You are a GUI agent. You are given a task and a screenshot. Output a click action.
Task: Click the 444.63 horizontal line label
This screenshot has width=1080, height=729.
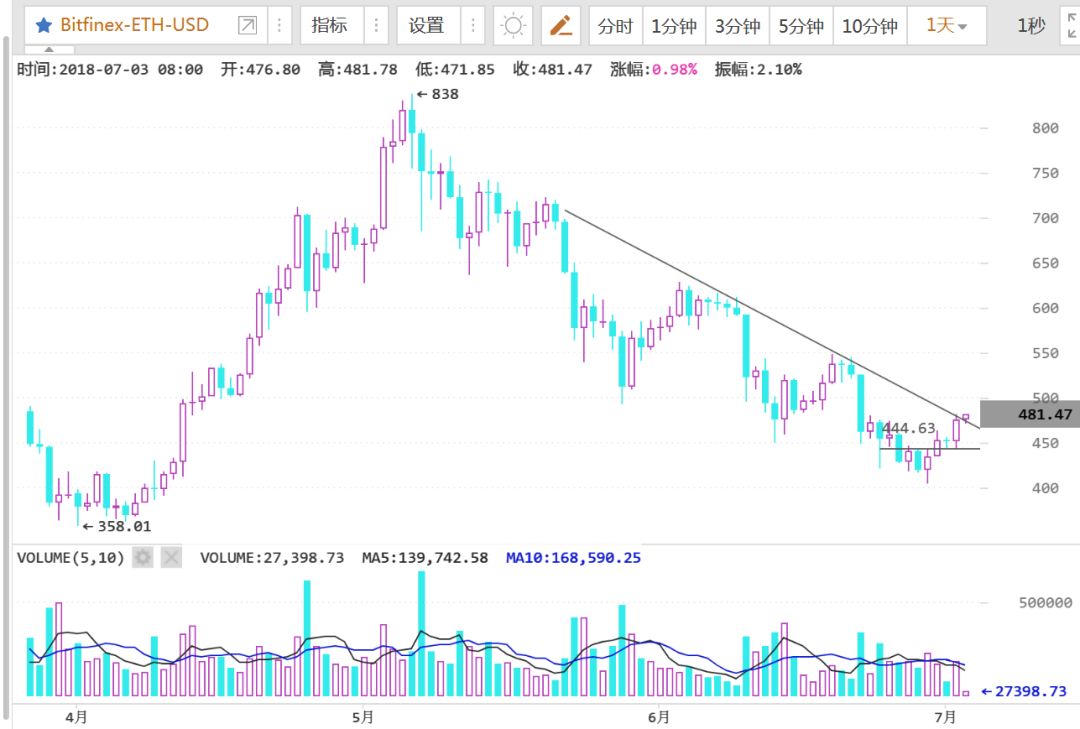click(x=909, y=429)
